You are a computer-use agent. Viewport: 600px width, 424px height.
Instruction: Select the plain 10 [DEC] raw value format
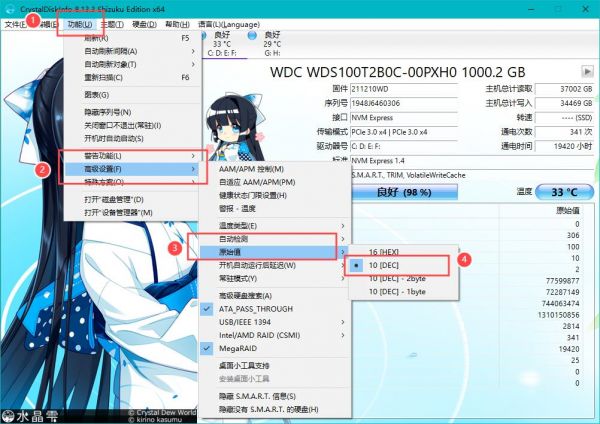point(403,265)
